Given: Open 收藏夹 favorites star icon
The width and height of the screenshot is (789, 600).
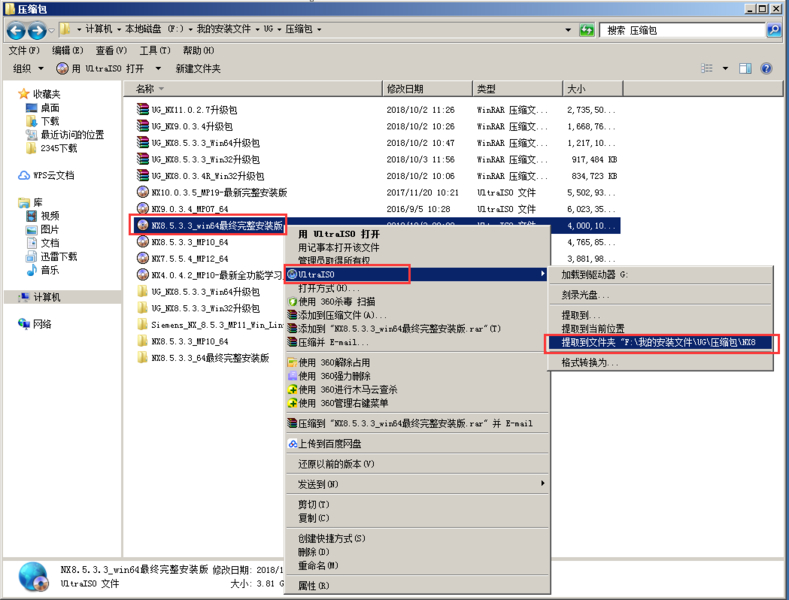Looking at the screenshot, I should click(24, 94).
